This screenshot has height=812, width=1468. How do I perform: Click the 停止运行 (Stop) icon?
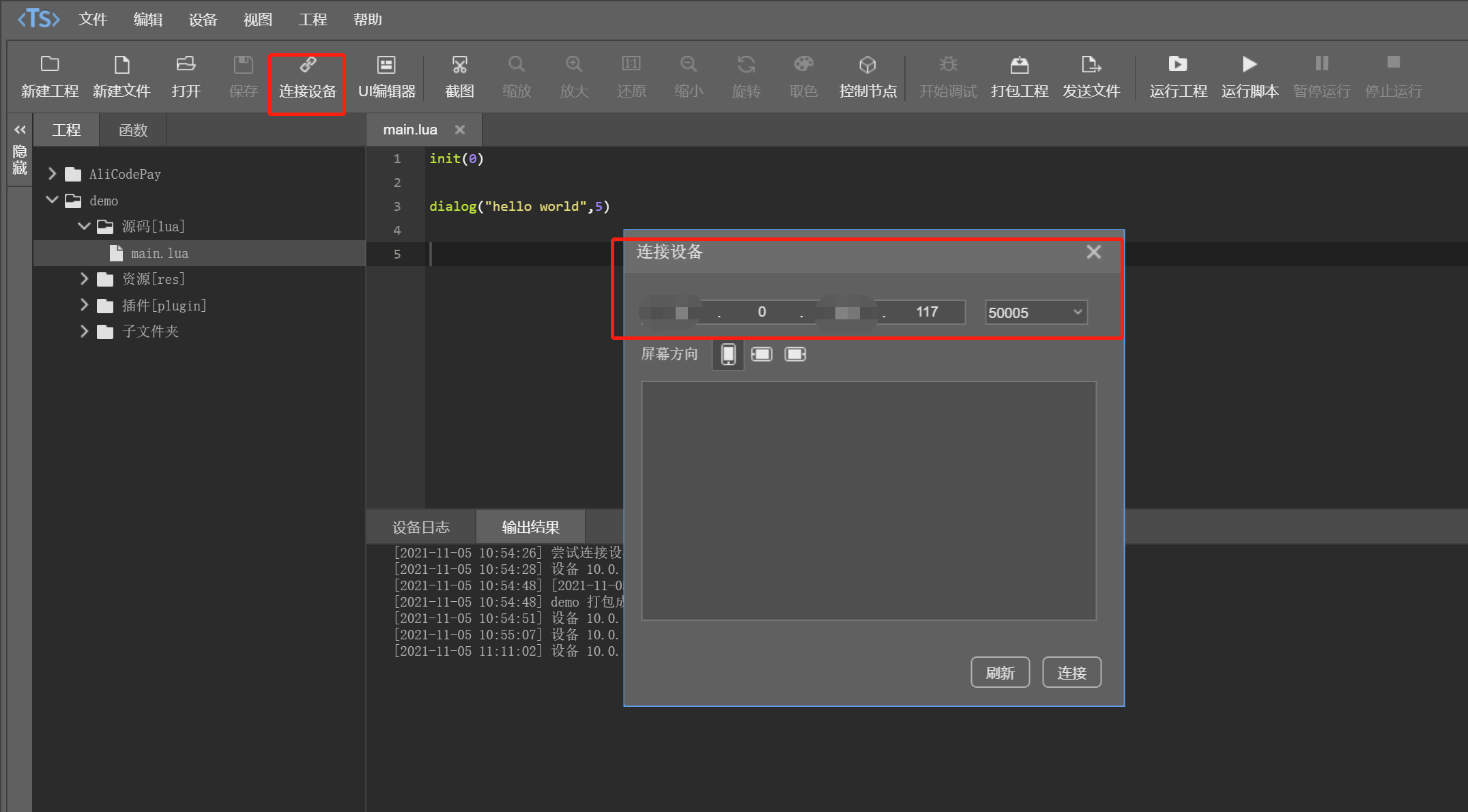tap(1394, 63)
